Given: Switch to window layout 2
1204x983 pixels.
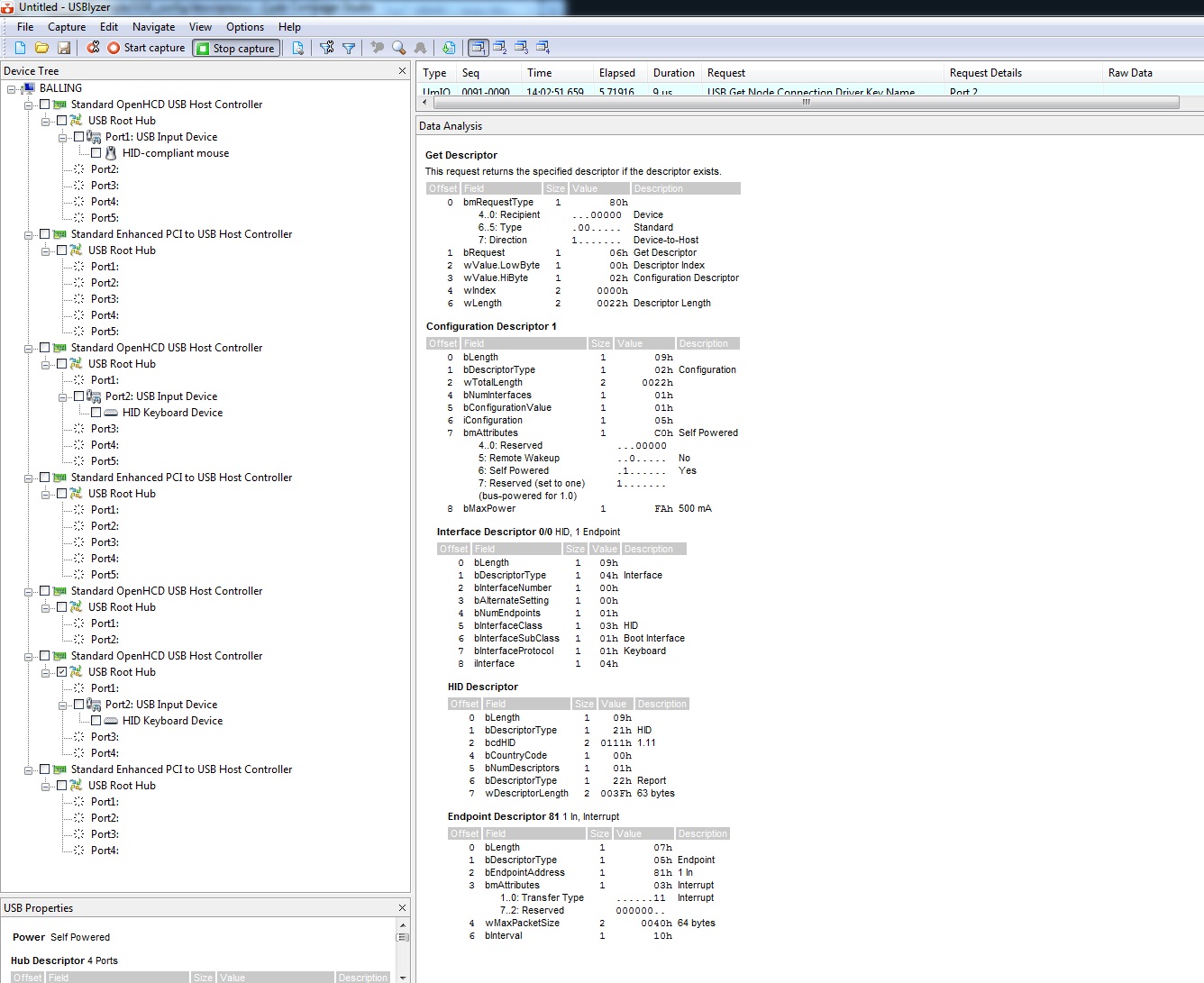Looking at the screenshot, I should [x=500, y=48].
